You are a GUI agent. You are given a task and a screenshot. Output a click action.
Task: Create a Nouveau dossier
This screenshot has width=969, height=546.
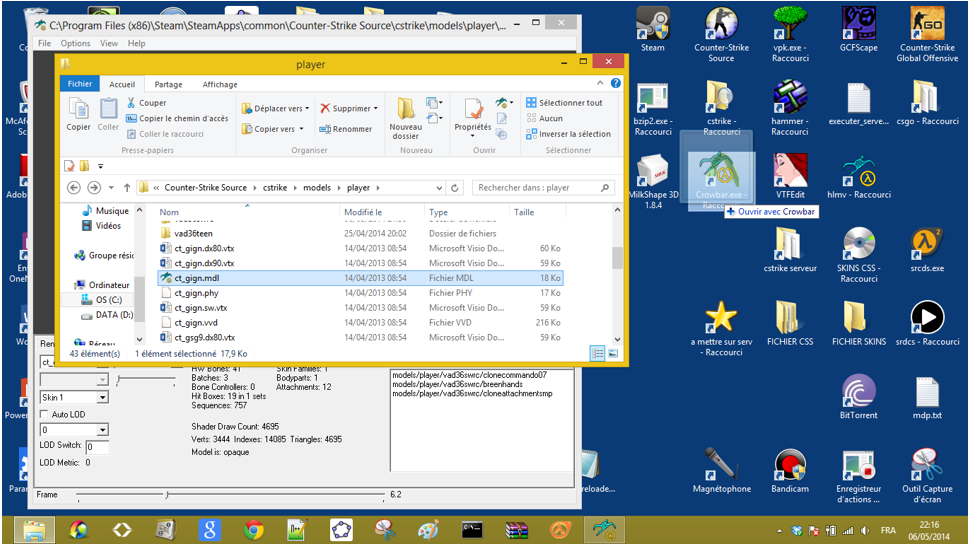[x=405, y=117]
